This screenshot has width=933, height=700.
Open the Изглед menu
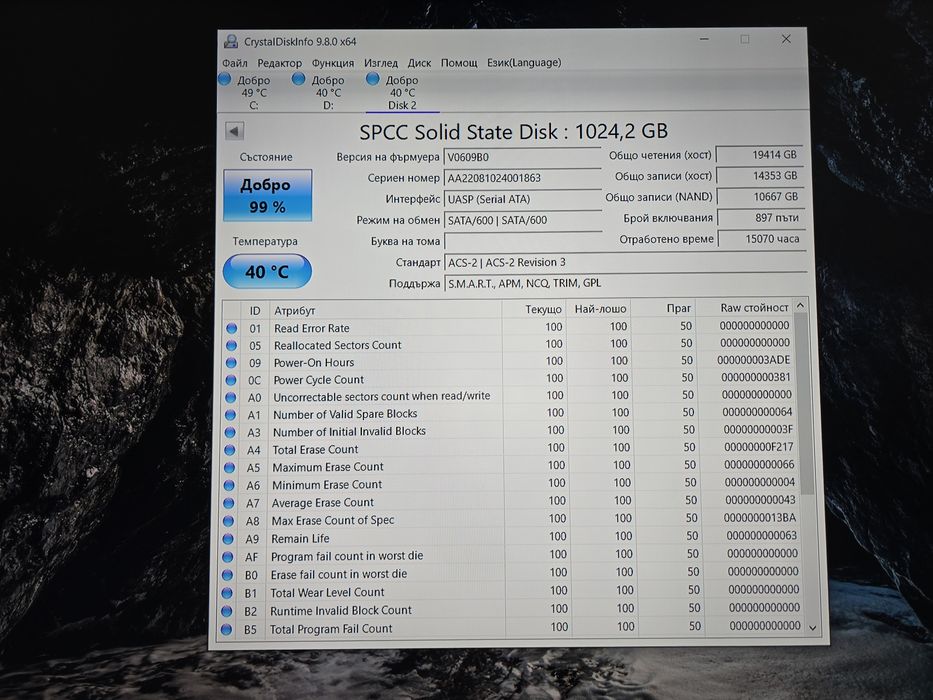point(381,63)
